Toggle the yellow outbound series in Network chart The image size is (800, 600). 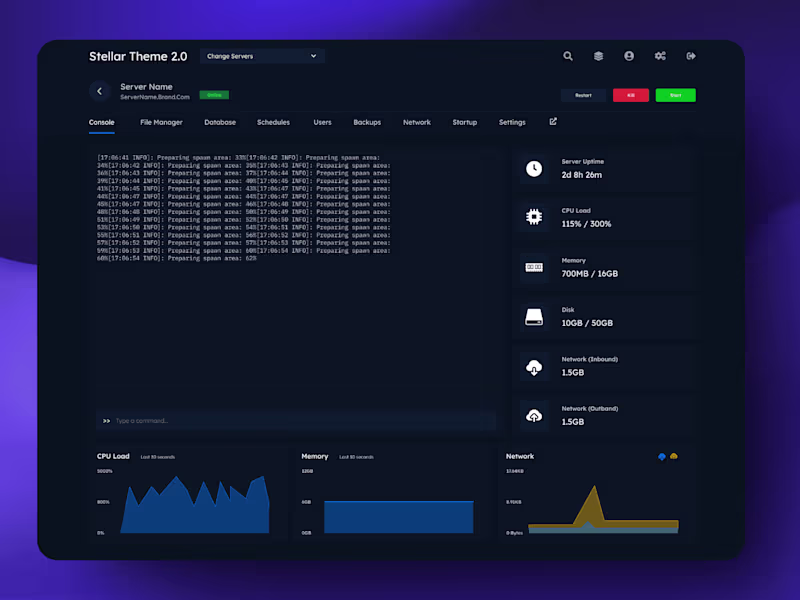[x=674, y=457]
